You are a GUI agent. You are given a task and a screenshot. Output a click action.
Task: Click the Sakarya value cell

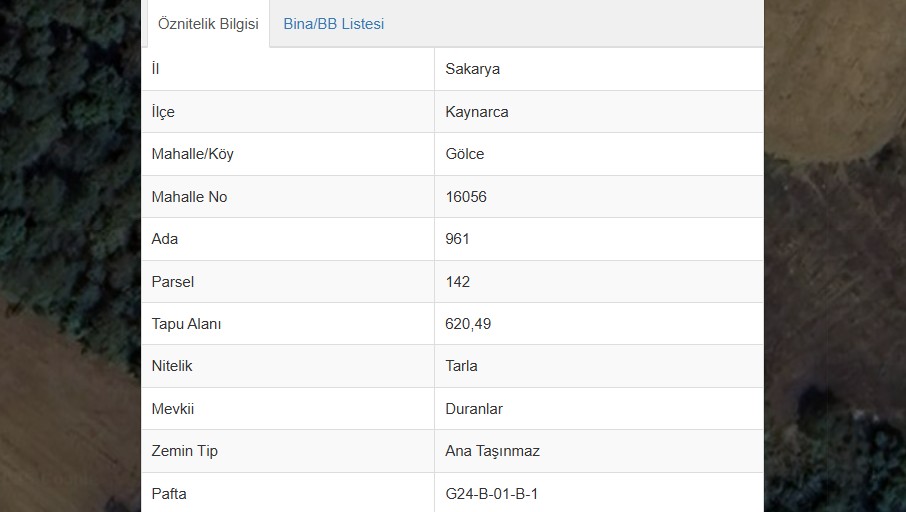click(x=599, y=69)
